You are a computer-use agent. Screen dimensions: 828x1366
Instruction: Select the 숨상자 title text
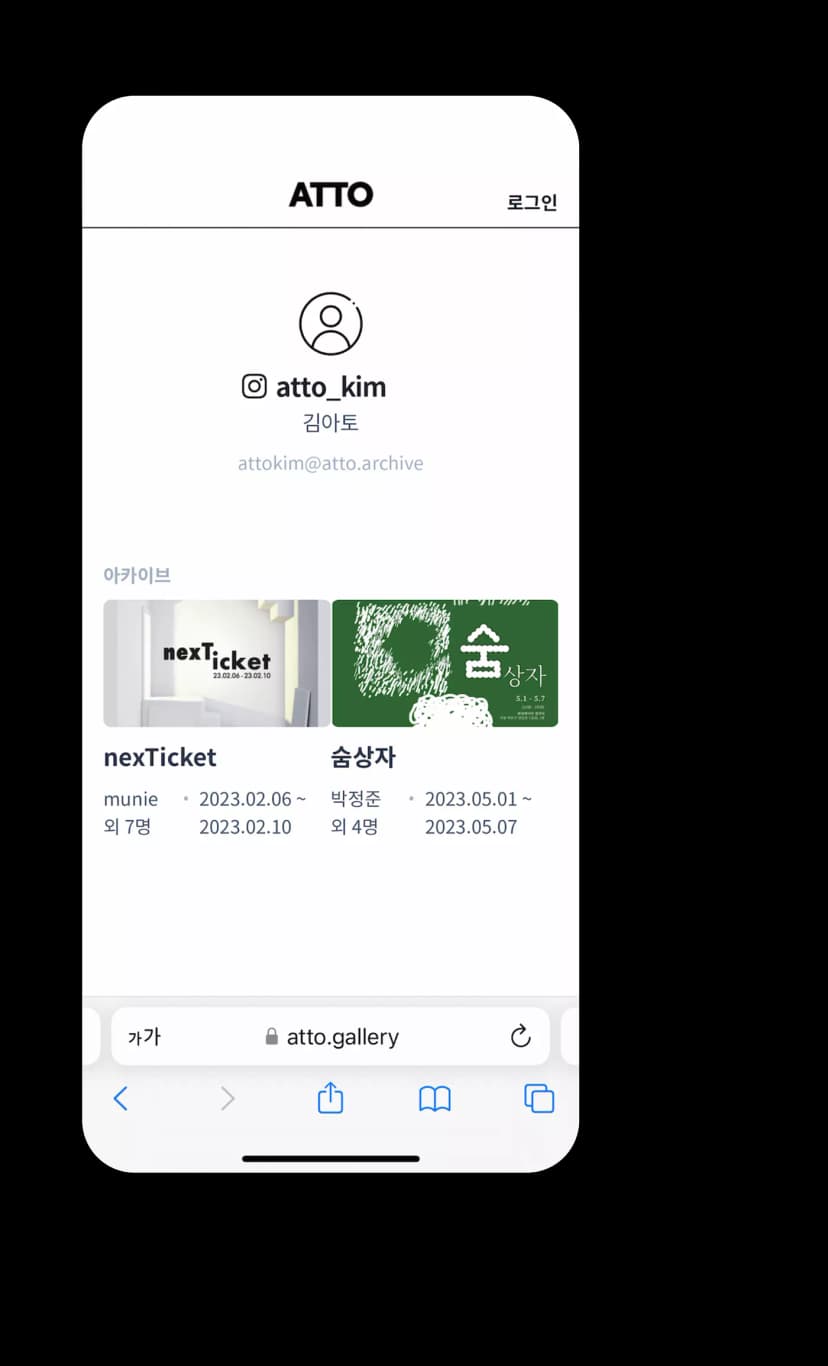[x=363, y=757]
